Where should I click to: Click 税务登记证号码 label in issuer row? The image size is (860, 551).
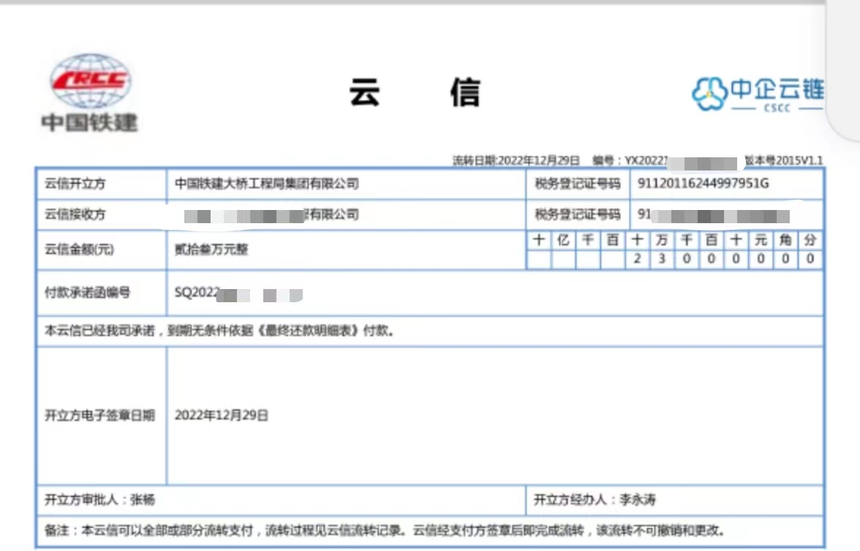point(578,184)
